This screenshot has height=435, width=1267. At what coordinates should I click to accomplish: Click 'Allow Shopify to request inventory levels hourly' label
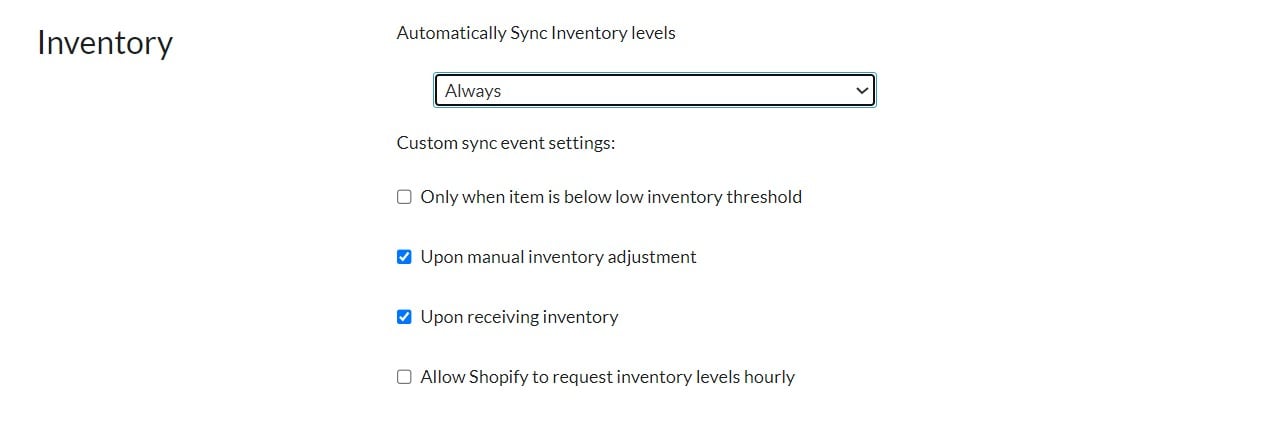click(607, 377)
